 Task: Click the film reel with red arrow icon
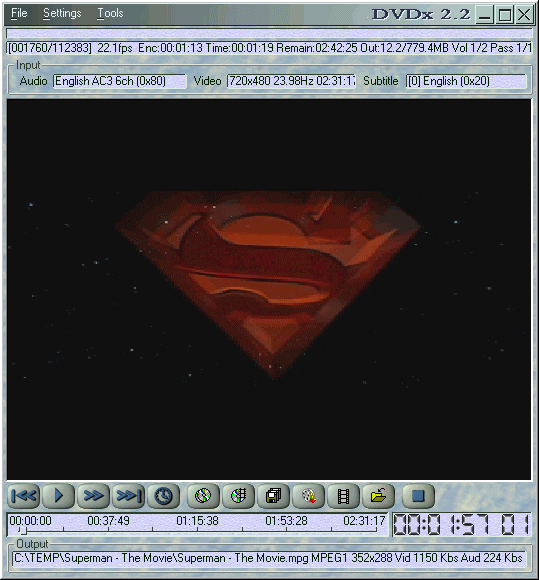309,496
